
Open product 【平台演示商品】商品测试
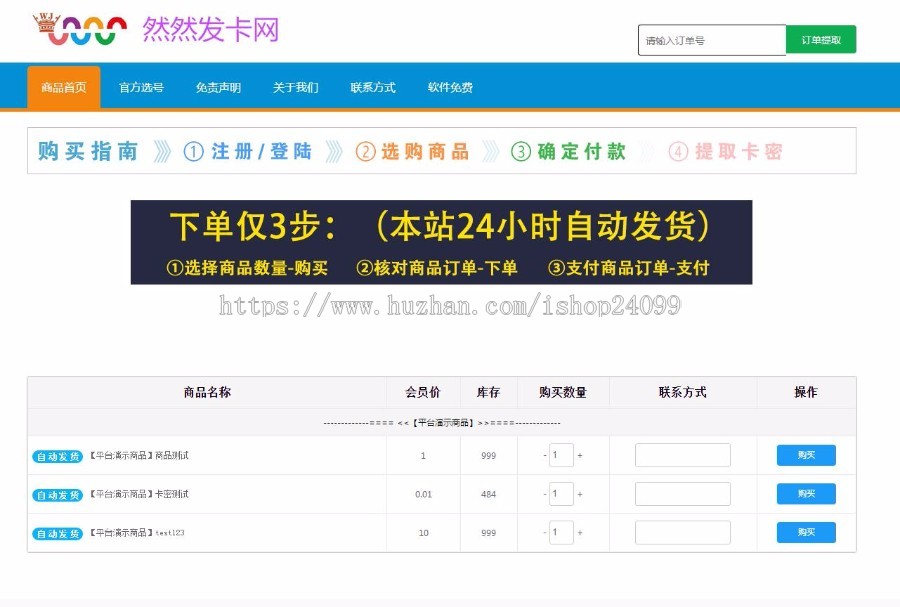click(138, 456)
